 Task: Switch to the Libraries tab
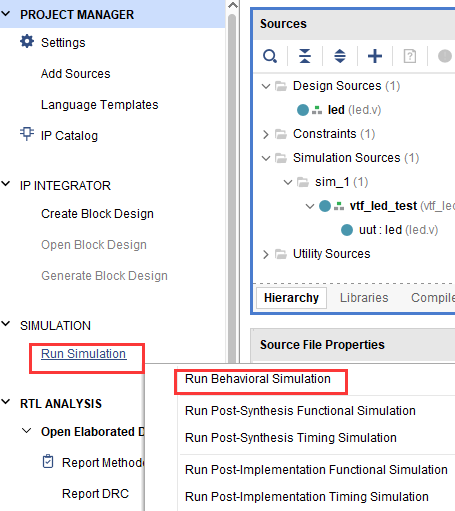[x=364, y=298]
